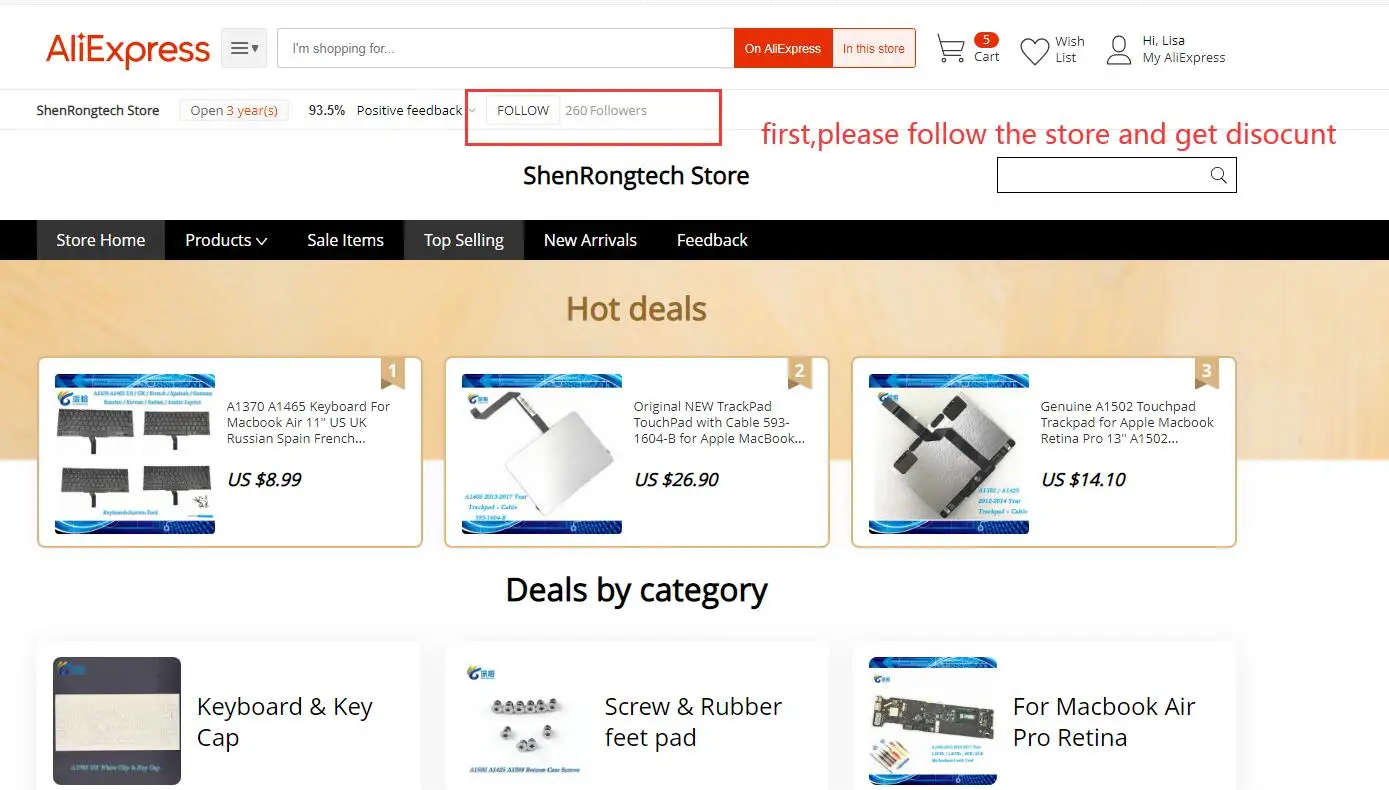
Task: Click the My AliExpress account icon
Action: 1119,50
